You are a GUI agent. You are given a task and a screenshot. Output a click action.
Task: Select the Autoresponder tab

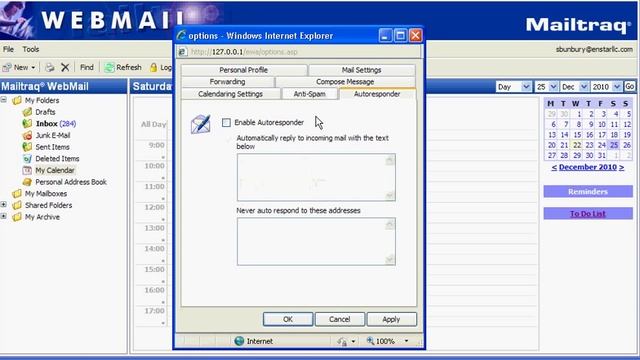point(377,94)
